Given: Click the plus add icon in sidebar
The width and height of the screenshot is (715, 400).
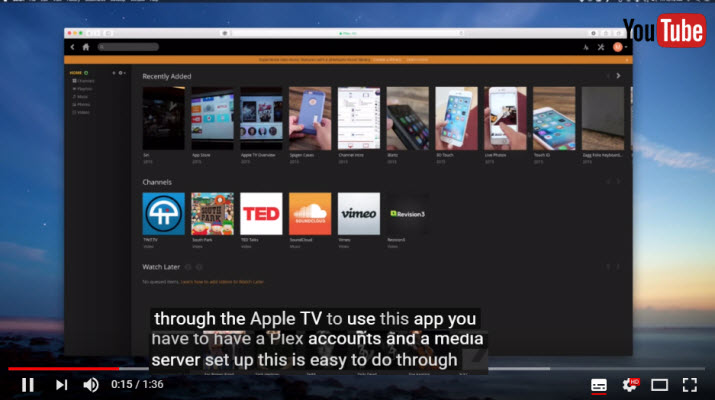Looking at the screenshot, I should [x=114, y=73].
